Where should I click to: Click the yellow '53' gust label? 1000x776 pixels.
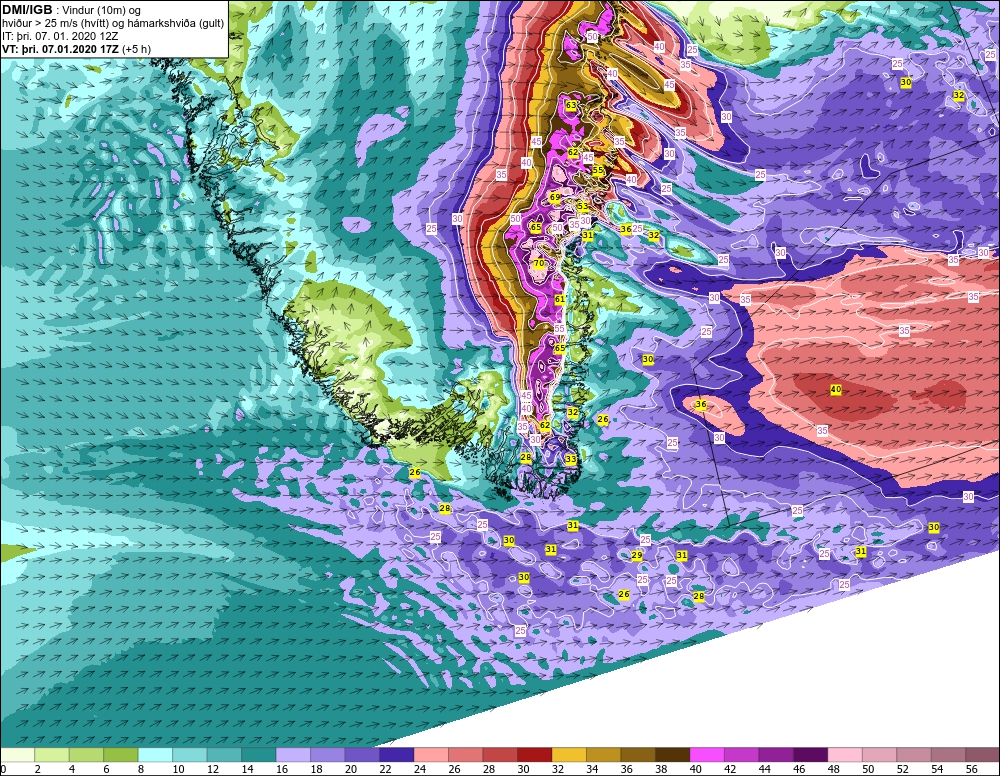pos(583,206)
